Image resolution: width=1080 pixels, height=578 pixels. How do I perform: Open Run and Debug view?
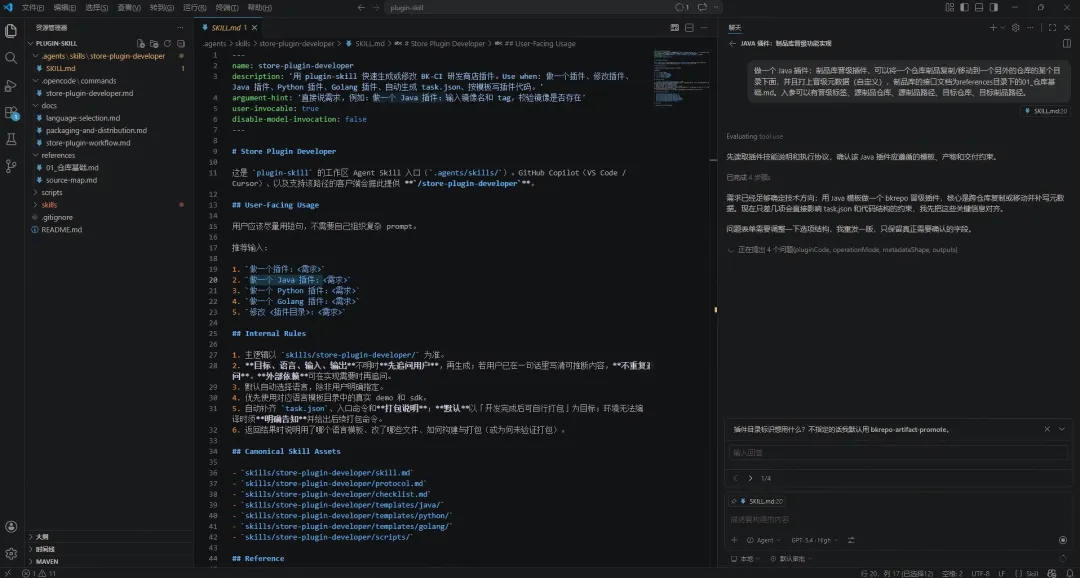pos(11,85)
